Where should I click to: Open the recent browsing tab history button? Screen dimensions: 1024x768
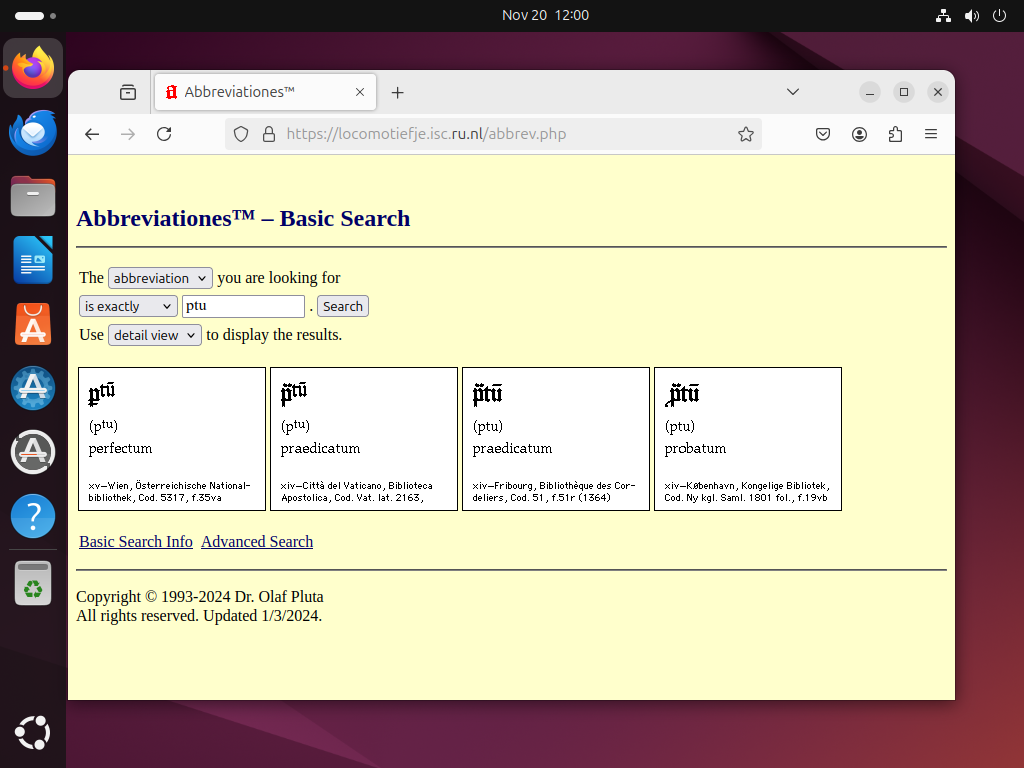(x=128, y=92)
